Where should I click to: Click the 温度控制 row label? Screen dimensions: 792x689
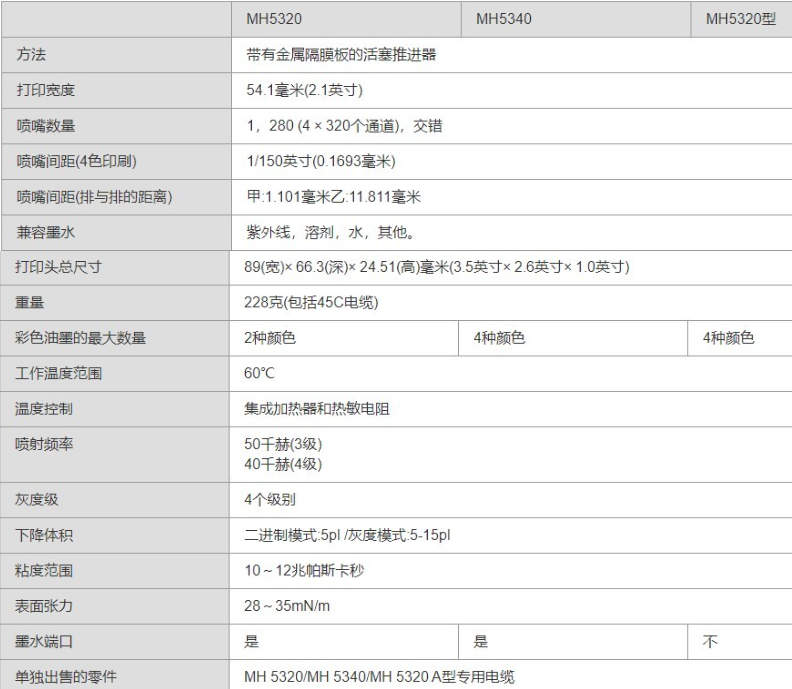(44, 409)
